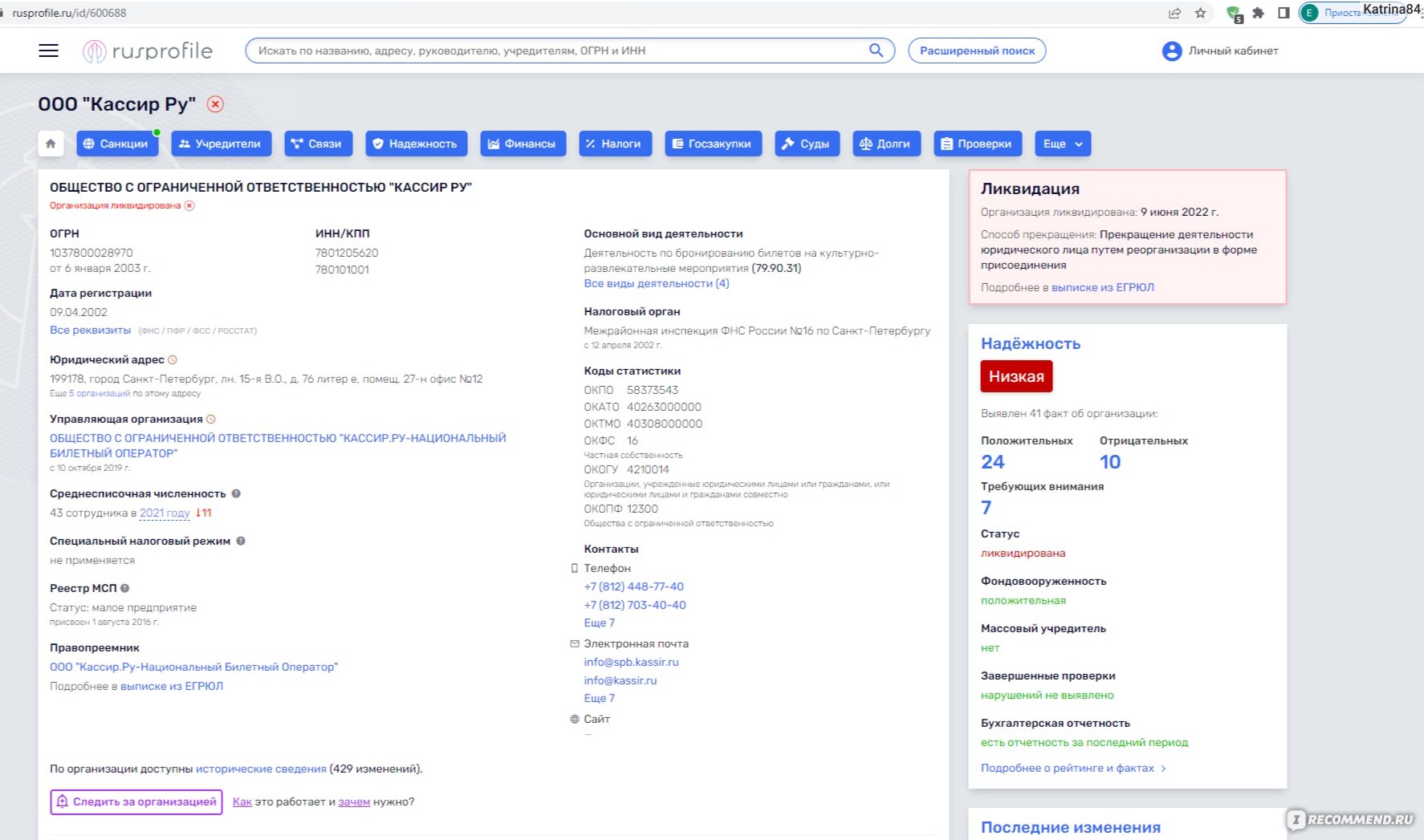The height and width of the screenshot is (840, 1424).
Task: Open Все виды деятельности (4) link
Action: (657, 284)
